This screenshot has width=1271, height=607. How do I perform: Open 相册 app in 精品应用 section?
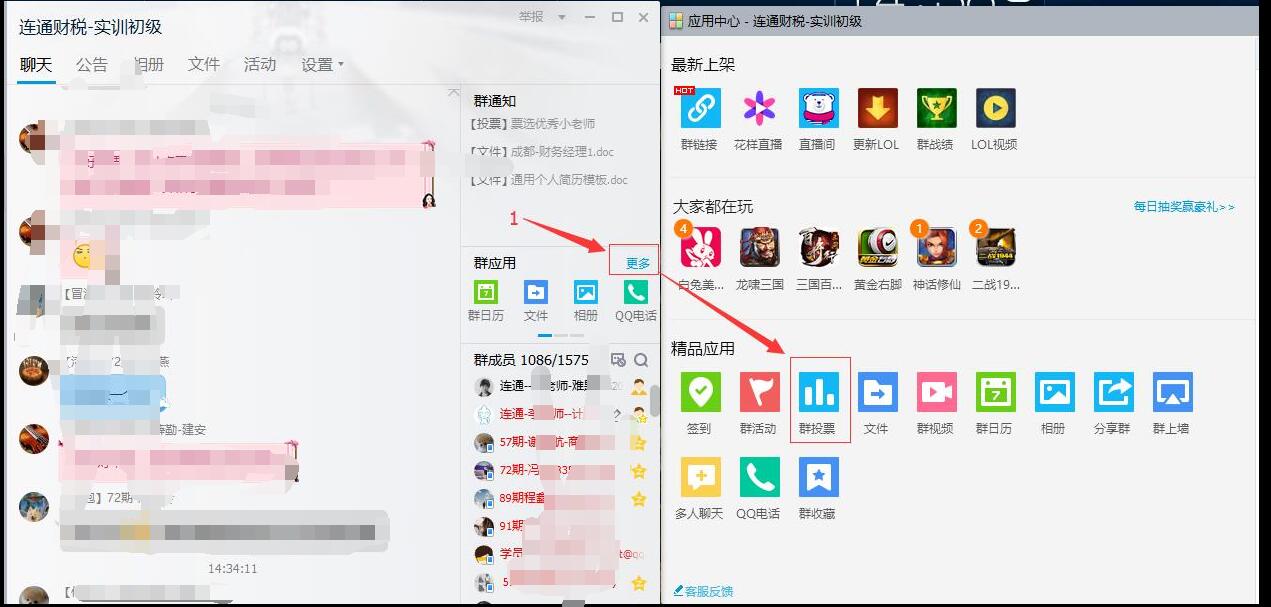(x=1054, y=392)
